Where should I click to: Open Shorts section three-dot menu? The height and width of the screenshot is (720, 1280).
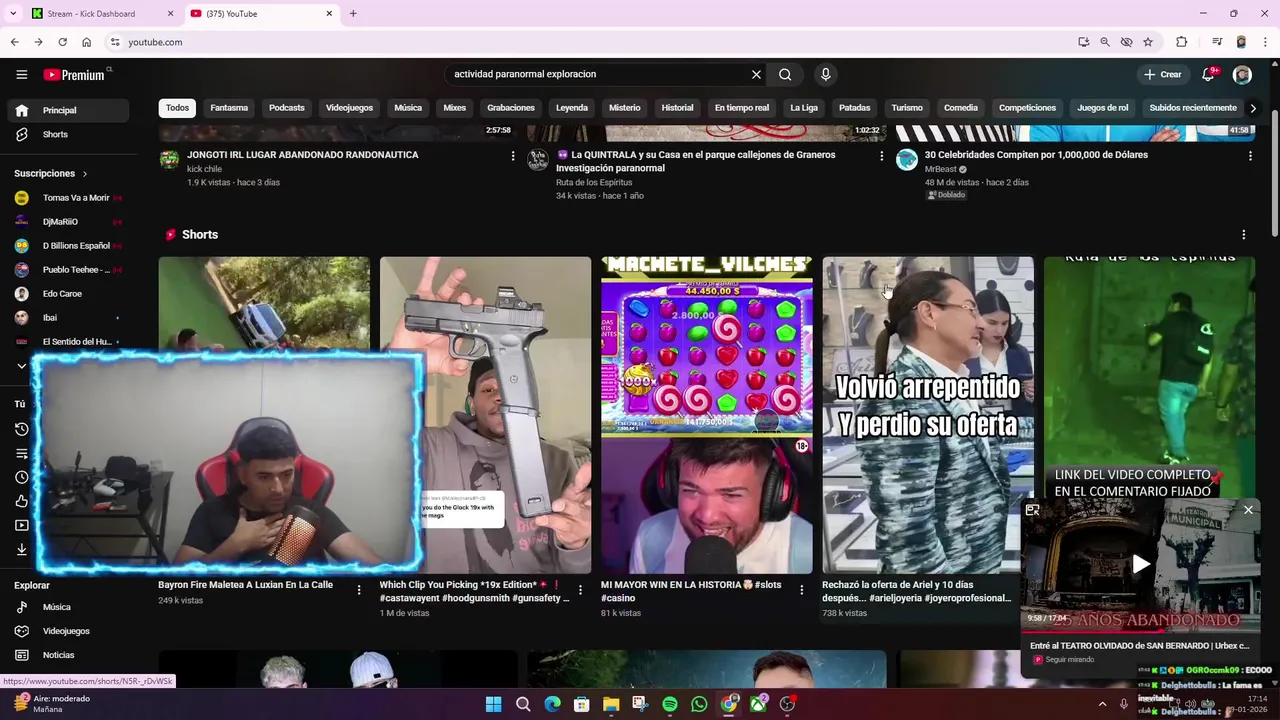click(1244, 235)
